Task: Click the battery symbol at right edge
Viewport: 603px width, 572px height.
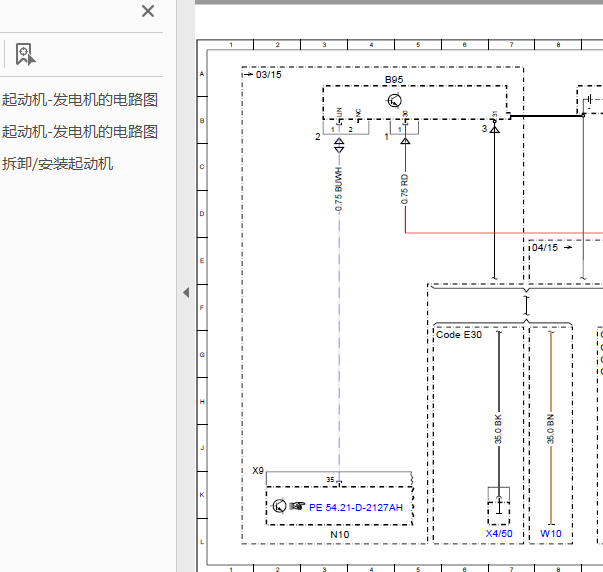Action: [589, 100]
